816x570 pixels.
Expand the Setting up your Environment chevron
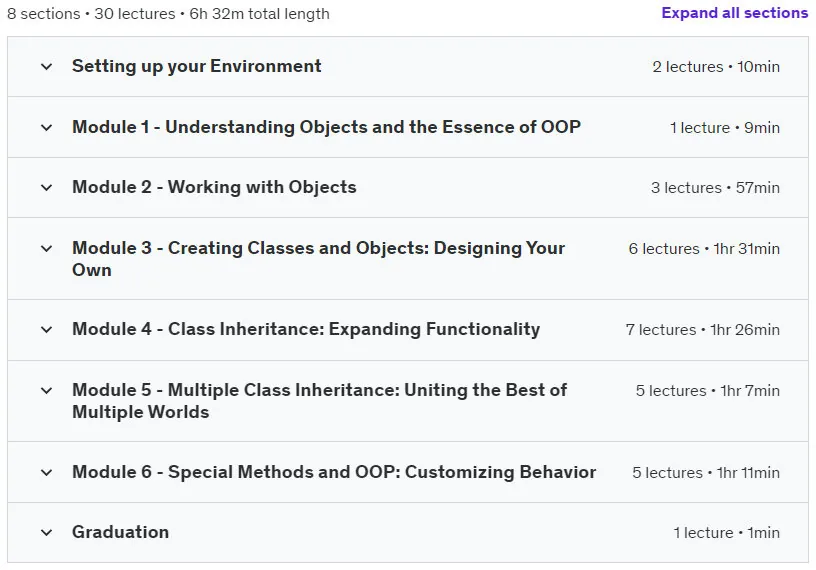tap(46, 67)
